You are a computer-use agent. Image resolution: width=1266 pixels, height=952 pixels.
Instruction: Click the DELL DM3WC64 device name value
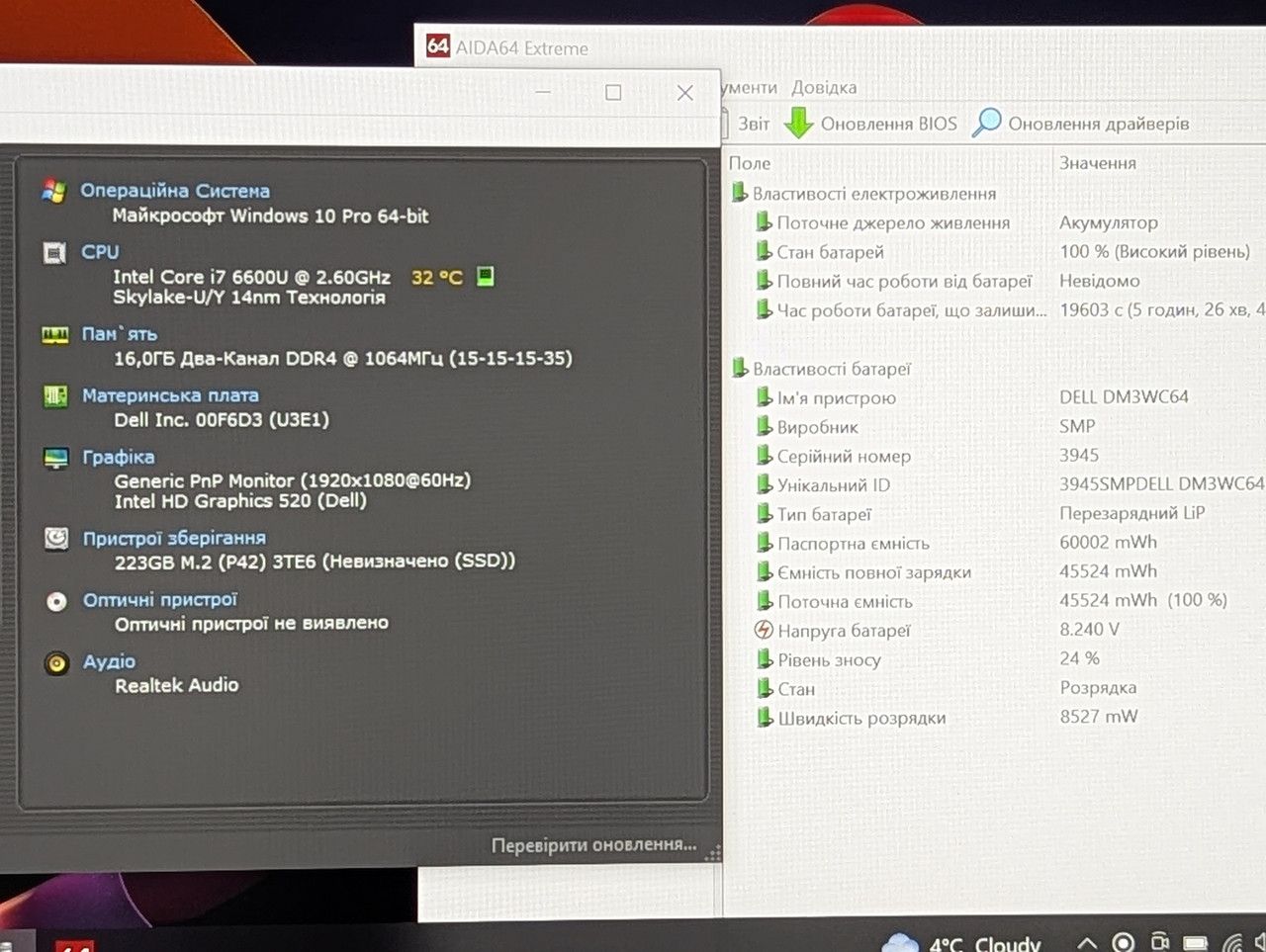pyautogui.click(x=1124, y=396)
